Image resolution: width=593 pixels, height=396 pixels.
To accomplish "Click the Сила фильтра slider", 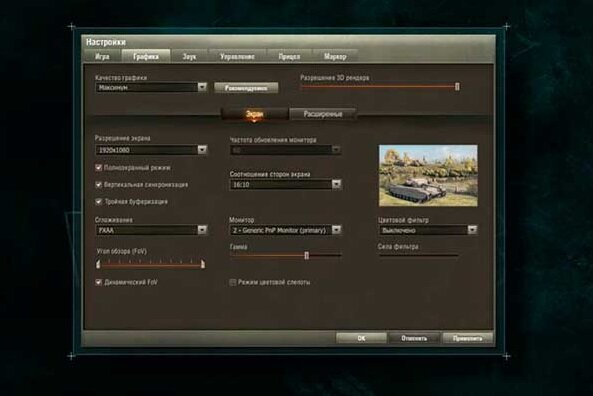I will pos(419,255).
